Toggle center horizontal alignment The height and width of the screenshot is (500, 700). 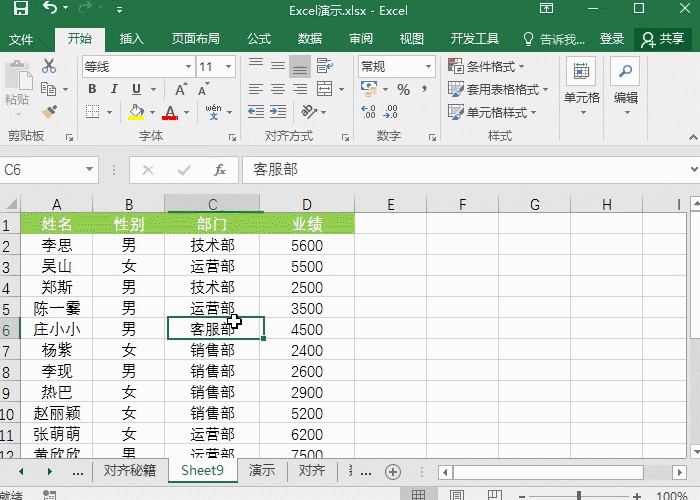click(277, 89)
